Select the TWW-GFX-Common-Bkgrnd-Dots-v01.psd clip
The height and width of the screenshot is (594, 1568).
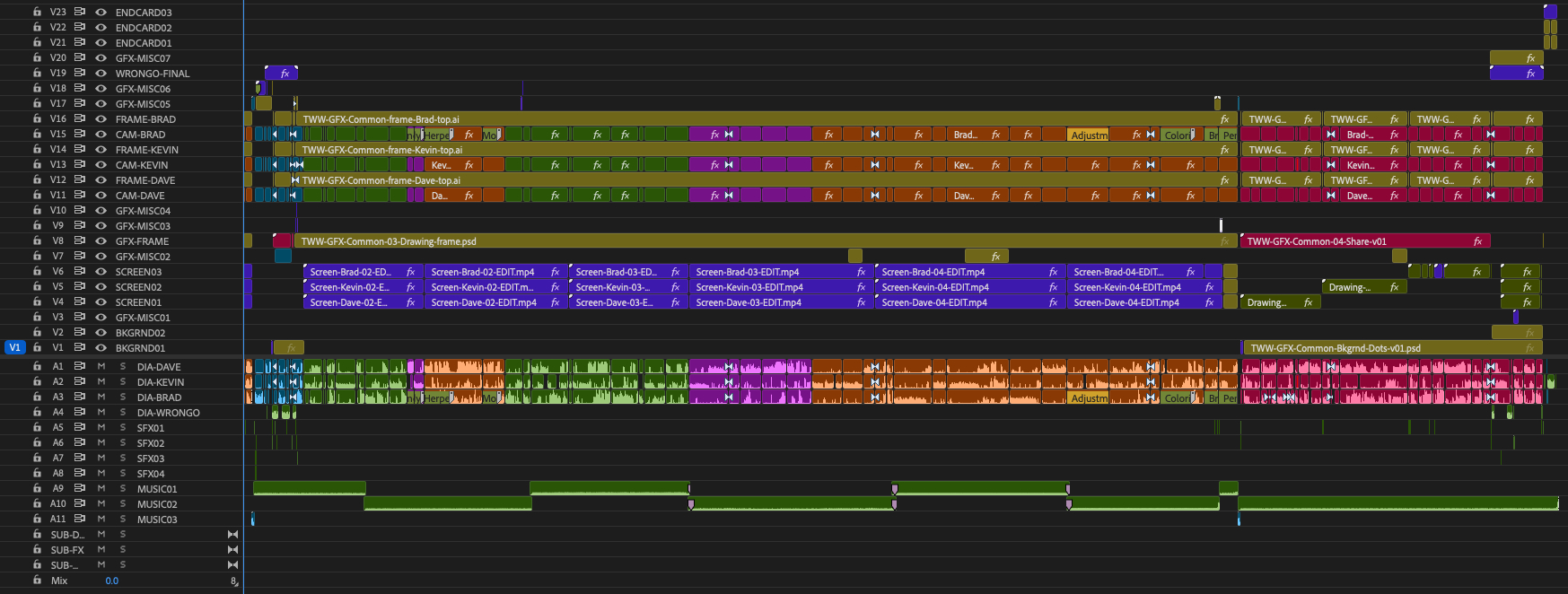point(1382,348)
